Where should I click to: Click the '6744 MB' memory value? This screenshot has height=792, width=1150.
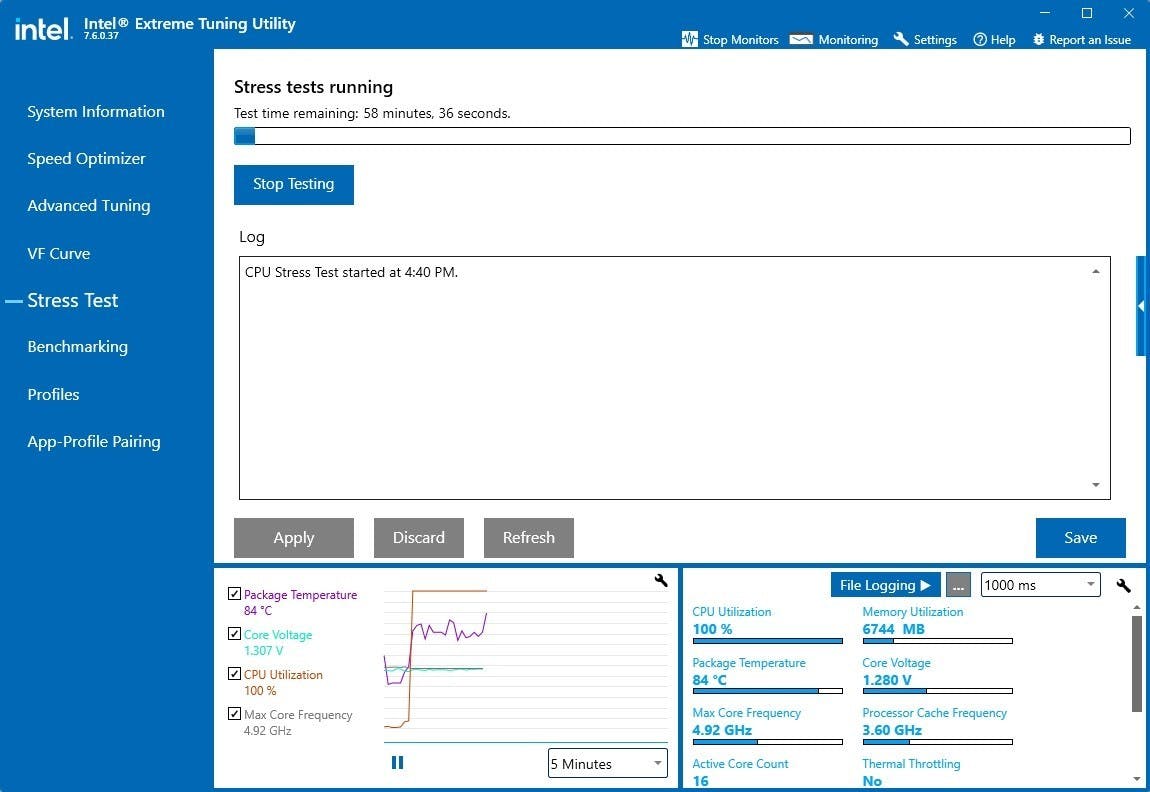coord(893,629)
